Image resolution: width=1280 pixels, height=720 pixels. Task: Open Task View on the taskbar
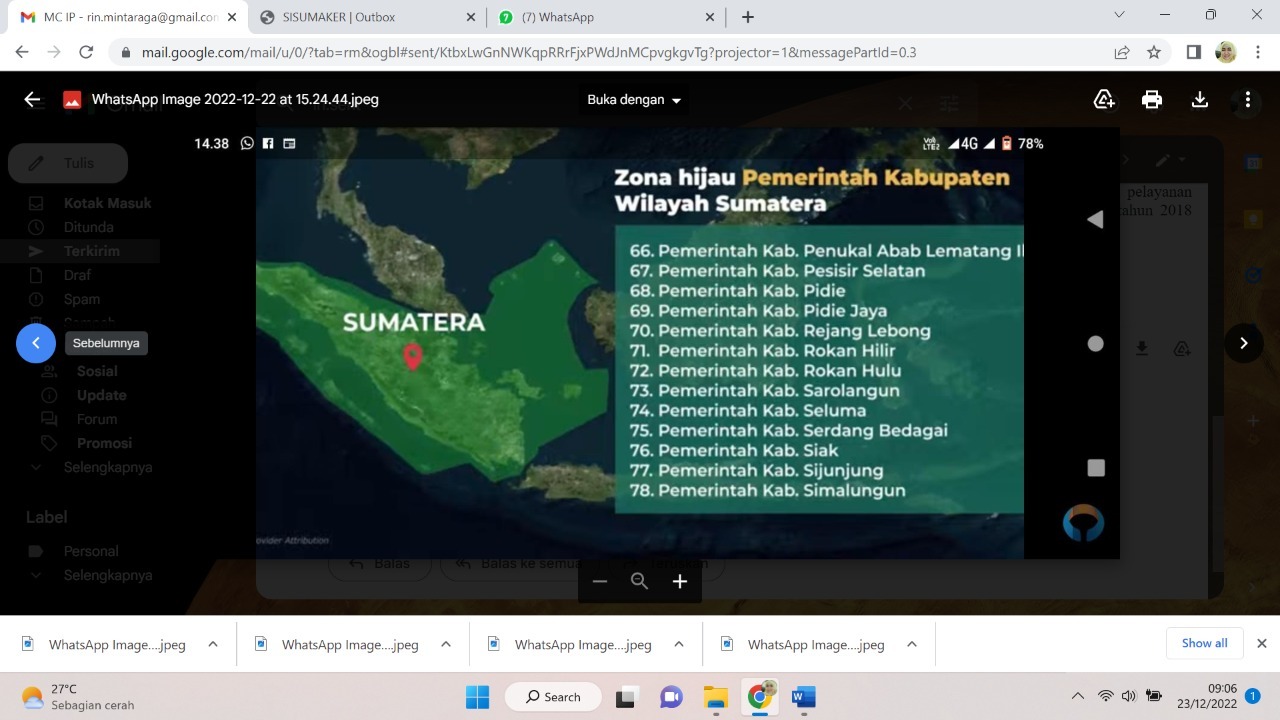(x=627, y=697)
